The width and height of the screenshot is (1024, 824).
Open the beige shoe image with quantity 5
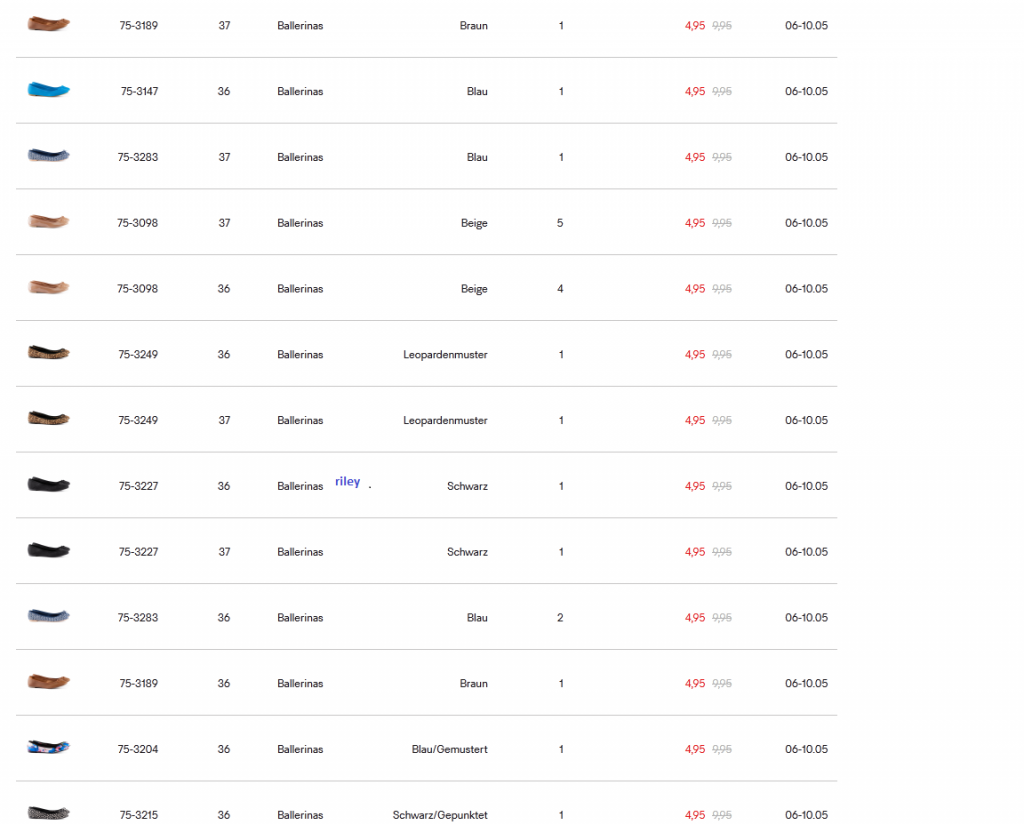(48, 221)
